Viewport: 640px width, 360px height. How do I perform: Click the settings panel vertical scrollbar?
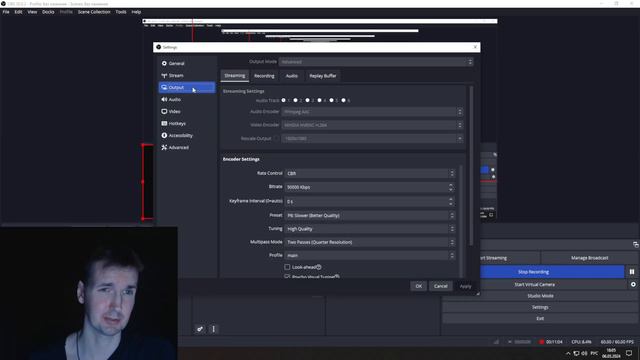click(471, 165)
